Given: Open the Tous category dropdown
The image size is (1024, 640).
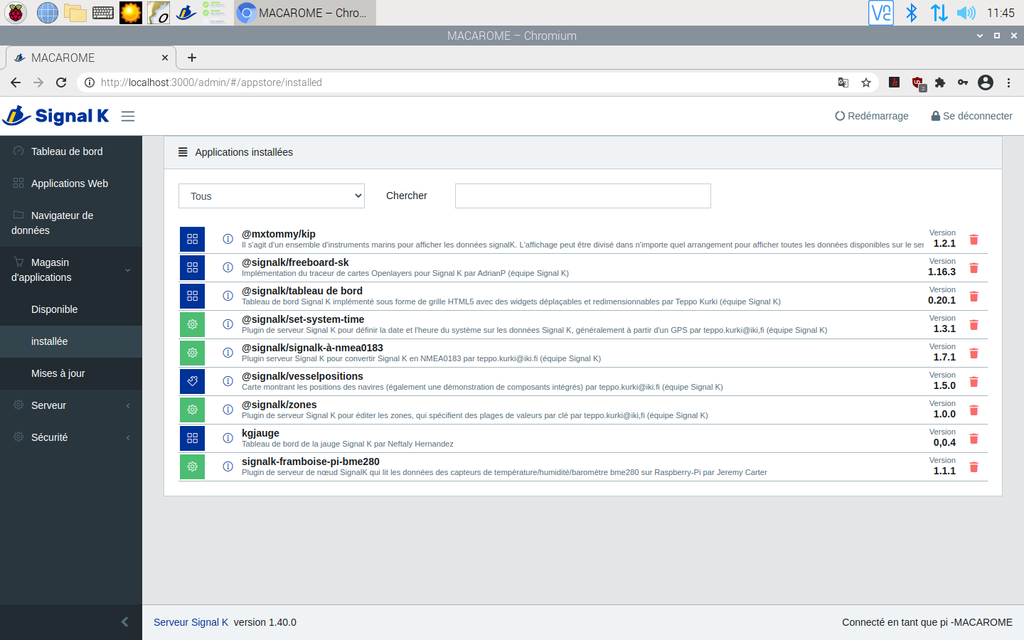Looking at the screenshot, I should (x=271, y=196).
